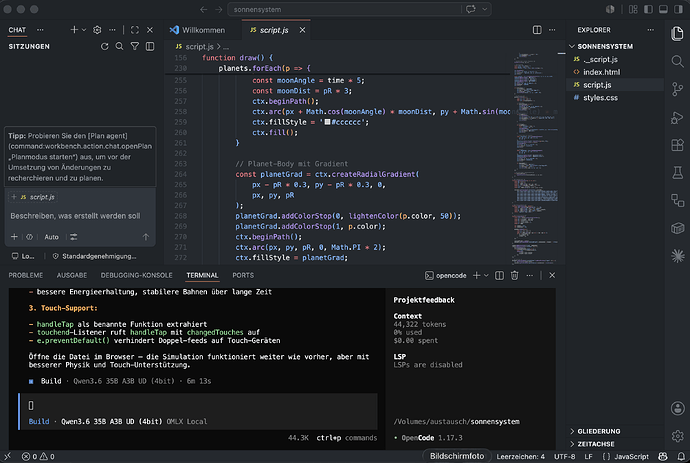Open the Auto model picker
This screenshot has width=690, height=463.
click(x=51, y=237)
